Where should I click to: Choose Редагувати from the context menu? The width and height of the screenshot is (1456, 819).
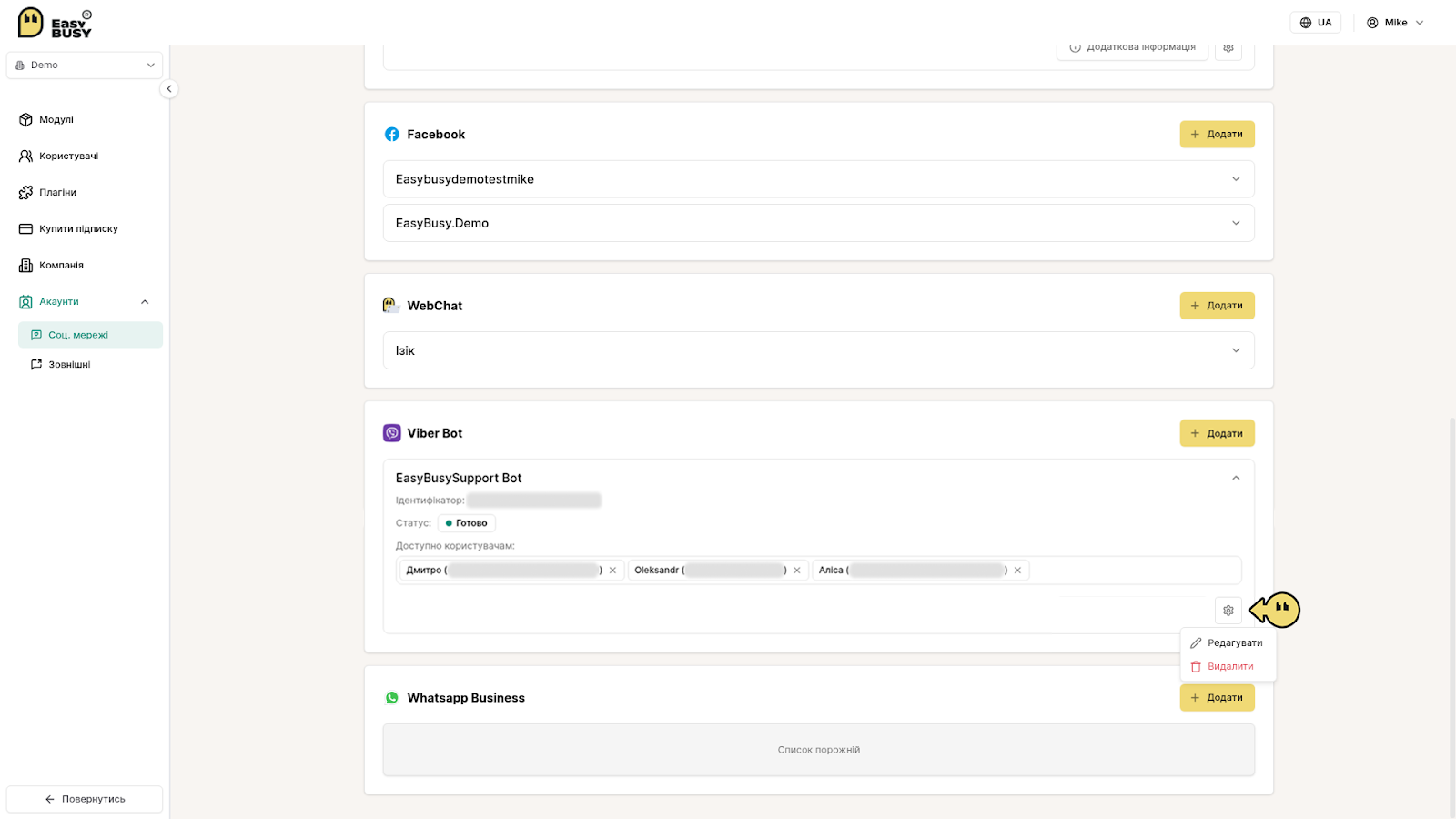coord(1228,642)
